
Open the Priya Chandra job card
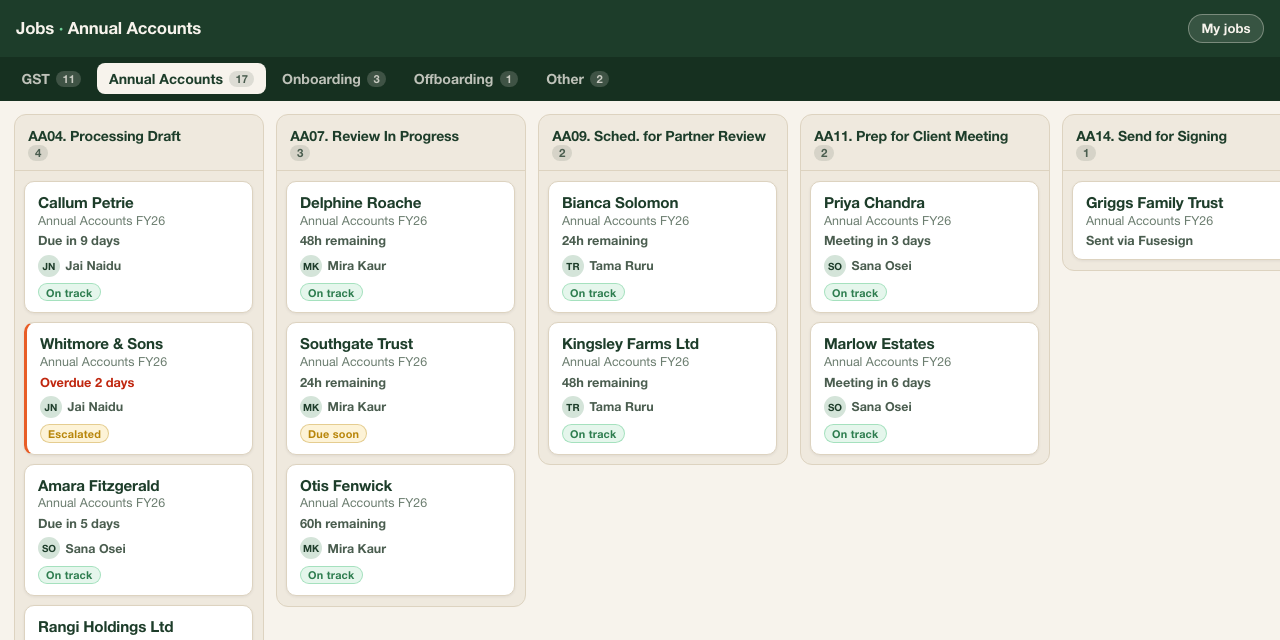coord(925,247)
